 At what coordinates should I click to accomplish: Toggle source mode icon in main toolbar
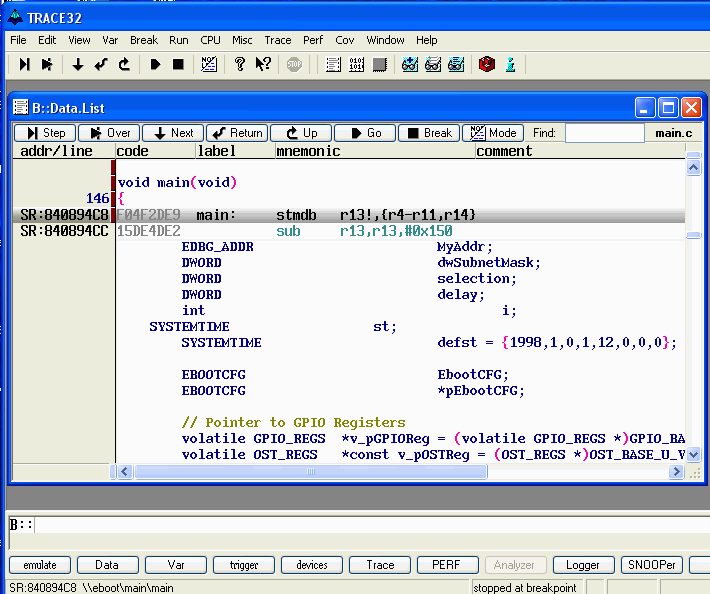209,64
